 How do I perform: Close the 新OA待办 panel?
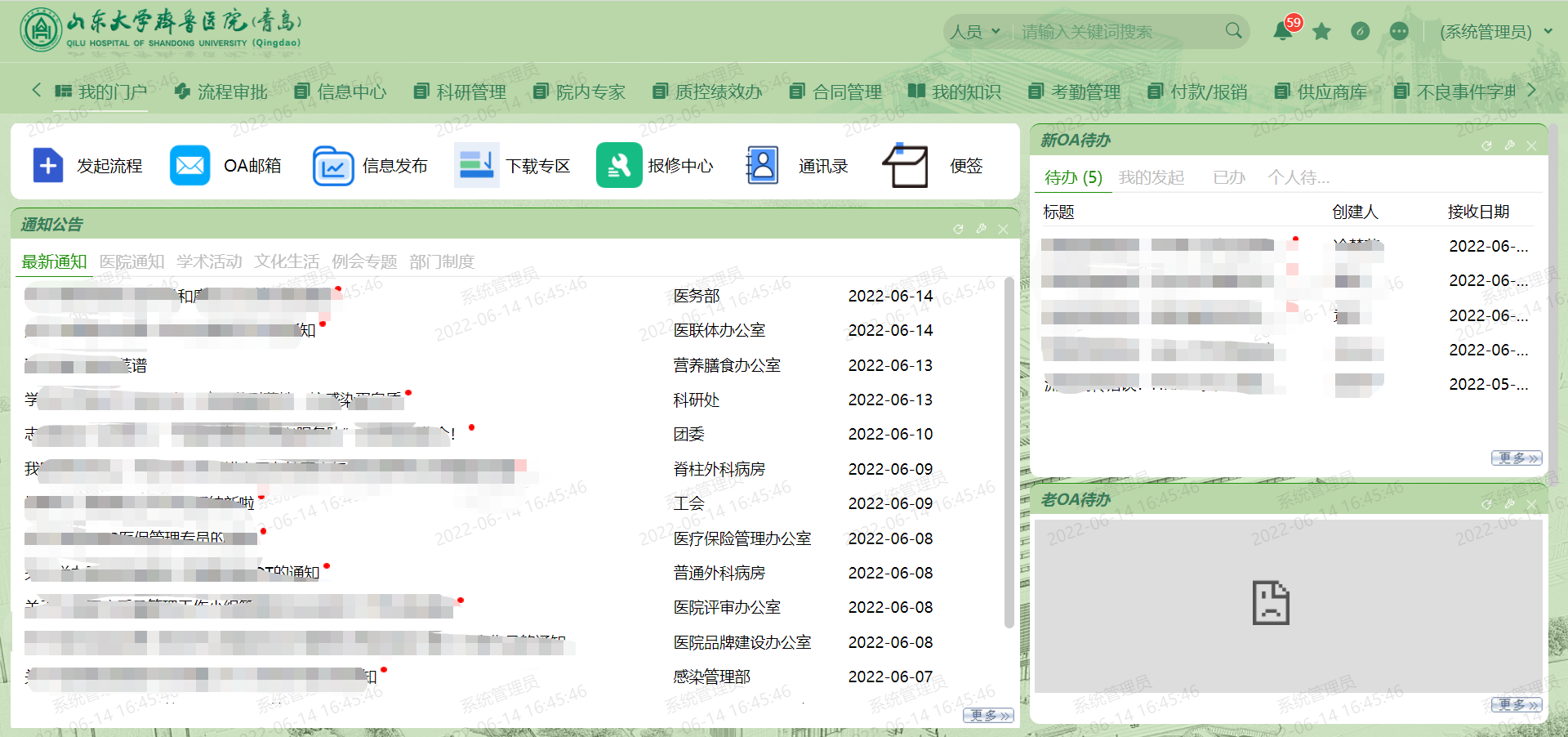coord(1531,145)
